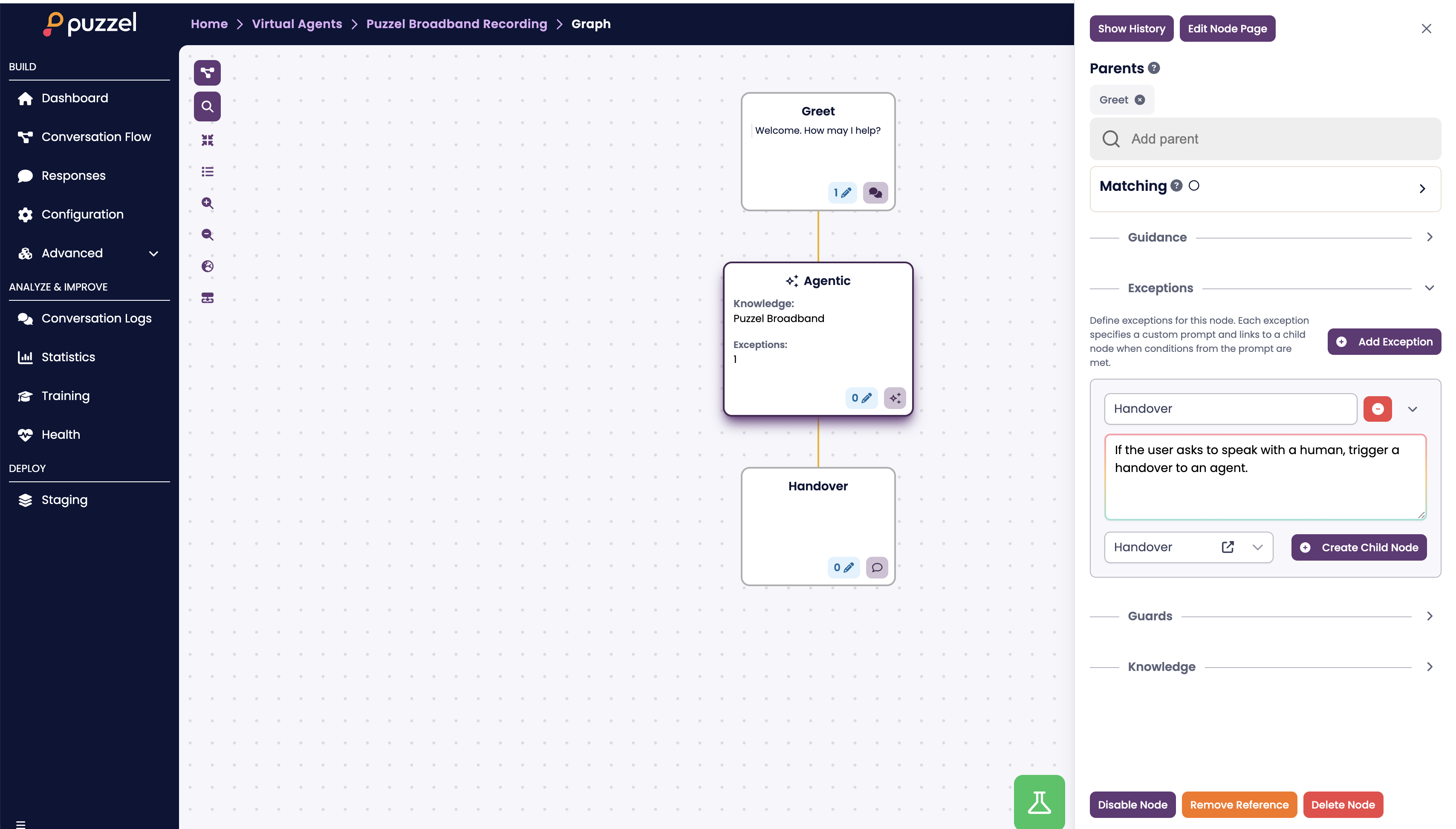This screenshot has height=829, width=1456.
Task: Click the Add parent search field
Action: coord(1265,139)
